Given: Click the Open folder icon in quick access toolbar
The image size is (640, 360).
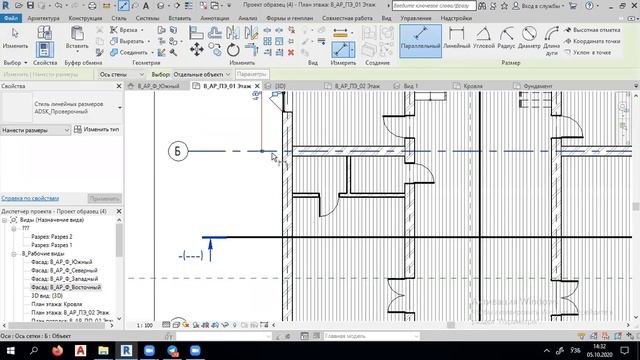Looking at the screenshot, I should [19, 6].
